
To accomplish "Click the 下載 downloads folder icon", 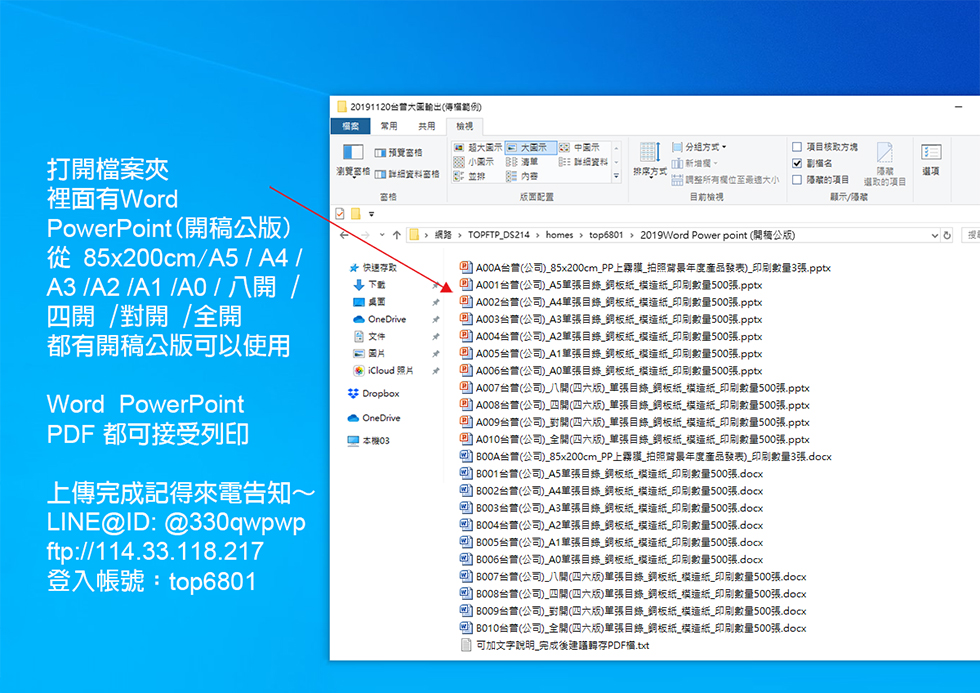I will click(x=359, y=285).
